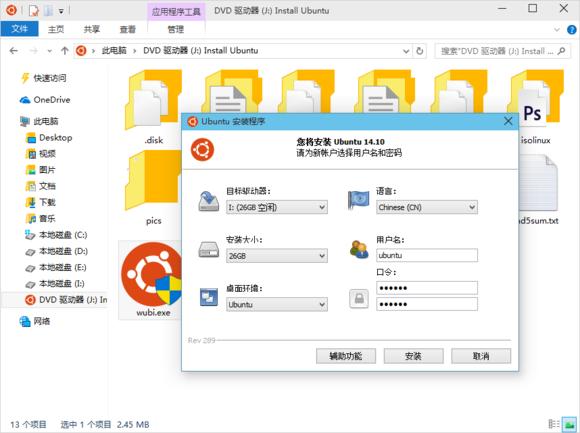This screenshot has height=433, width=580.
Task: Go back with the left arrow
Action: (14, 51)
